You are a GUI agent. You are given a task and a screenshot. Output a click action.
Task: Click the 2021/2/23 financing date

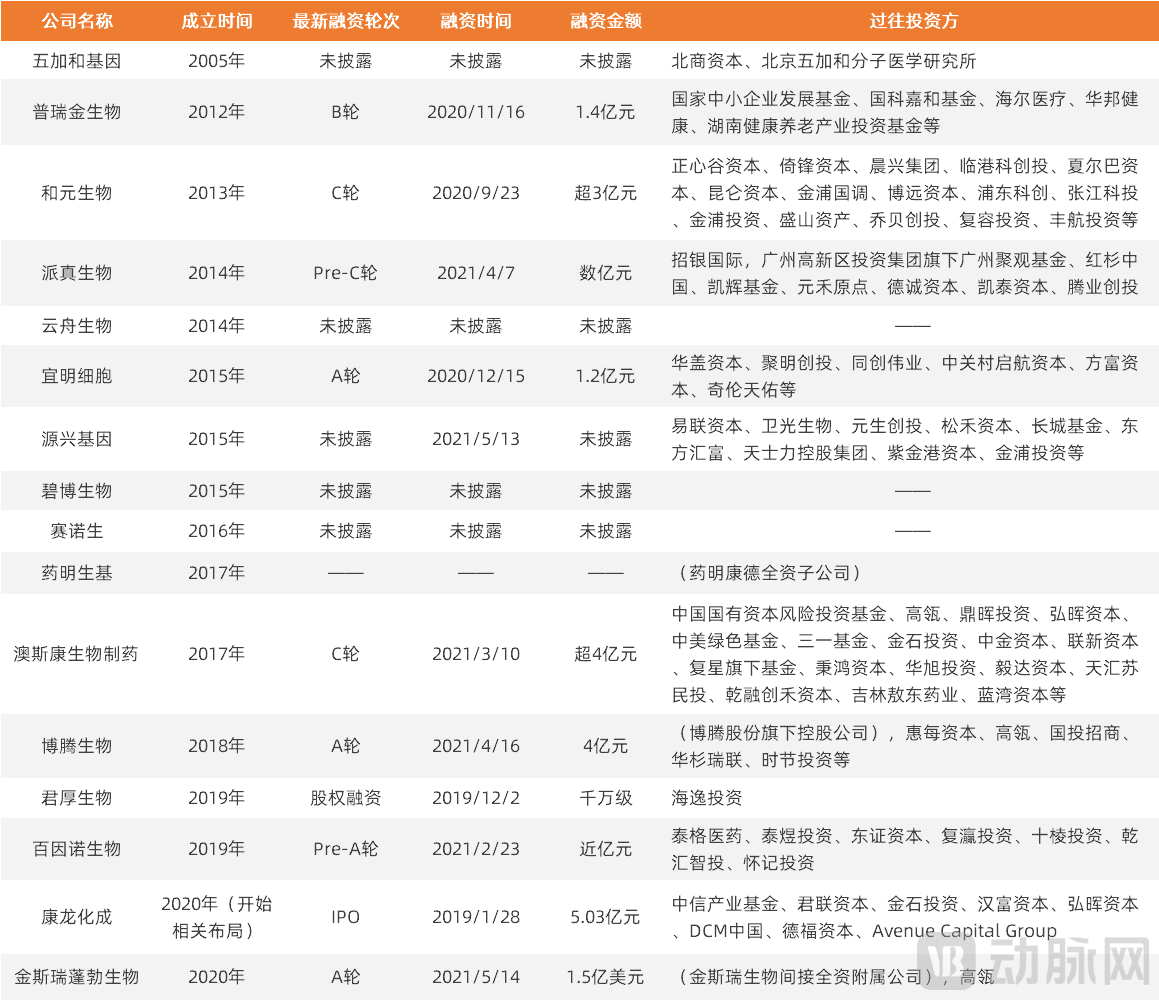(476, 848)
